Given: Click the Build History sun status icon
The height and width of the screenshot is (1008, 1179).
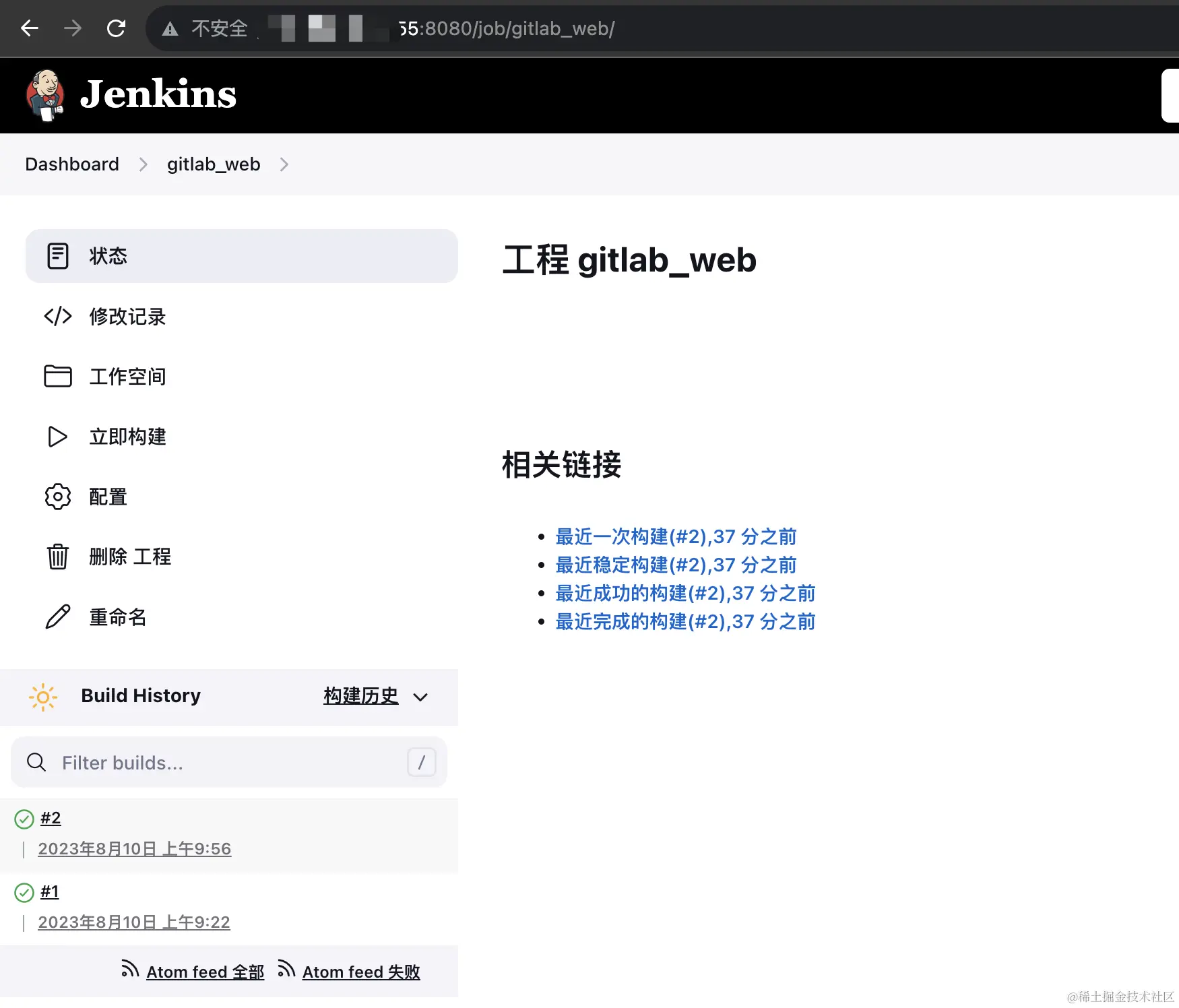Looking at the screenshot, I should 43,697.
